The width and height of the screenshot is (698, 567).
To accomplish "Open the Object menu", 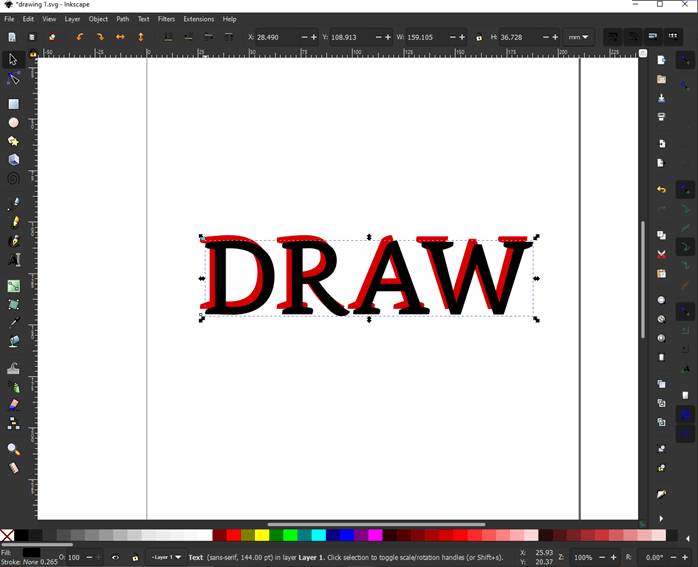I will [x=98, y=19].
